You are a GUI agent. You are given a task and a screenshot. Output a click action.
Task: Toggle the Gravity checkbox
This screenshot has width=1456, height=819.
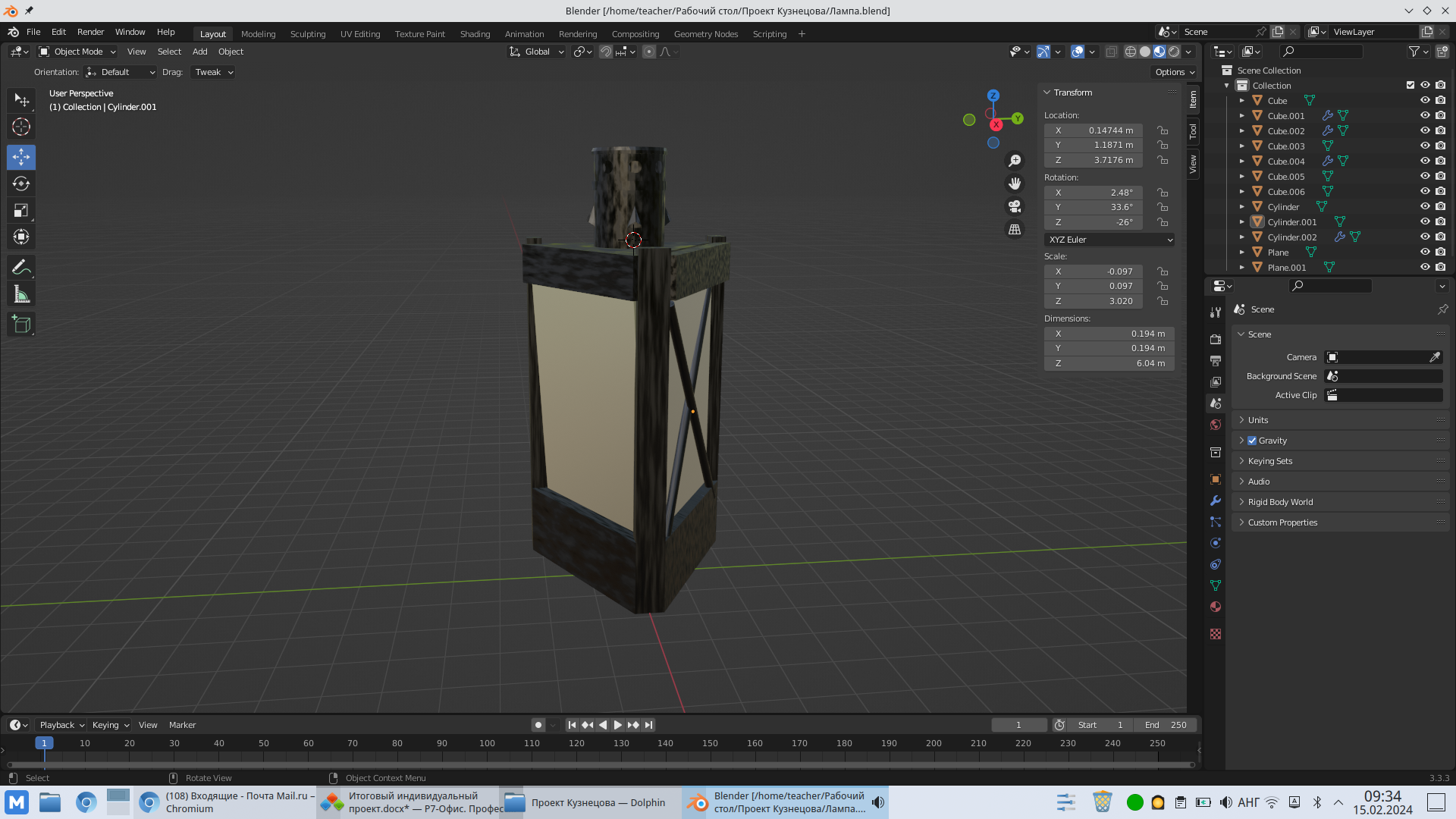click(1252, 441)
